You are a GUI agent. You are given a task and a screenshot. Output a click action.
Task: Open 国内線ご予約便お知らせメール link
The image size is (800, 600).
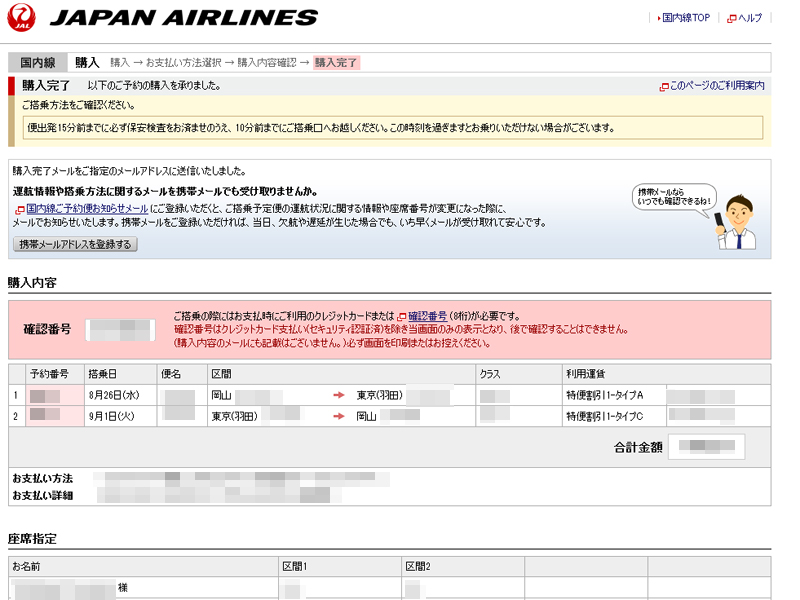click(x=87, y=209)
